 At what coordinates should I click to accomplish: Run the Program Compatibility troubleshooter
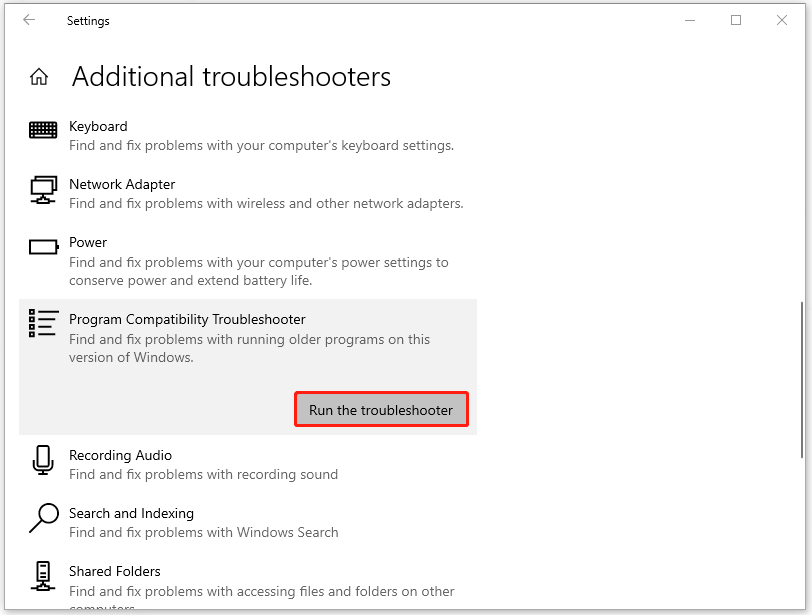381,408
